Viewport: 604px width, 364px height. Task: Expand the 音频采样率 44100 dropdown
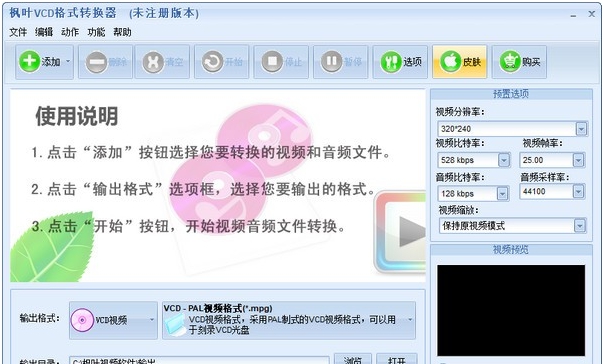click(x=578, y=191)
